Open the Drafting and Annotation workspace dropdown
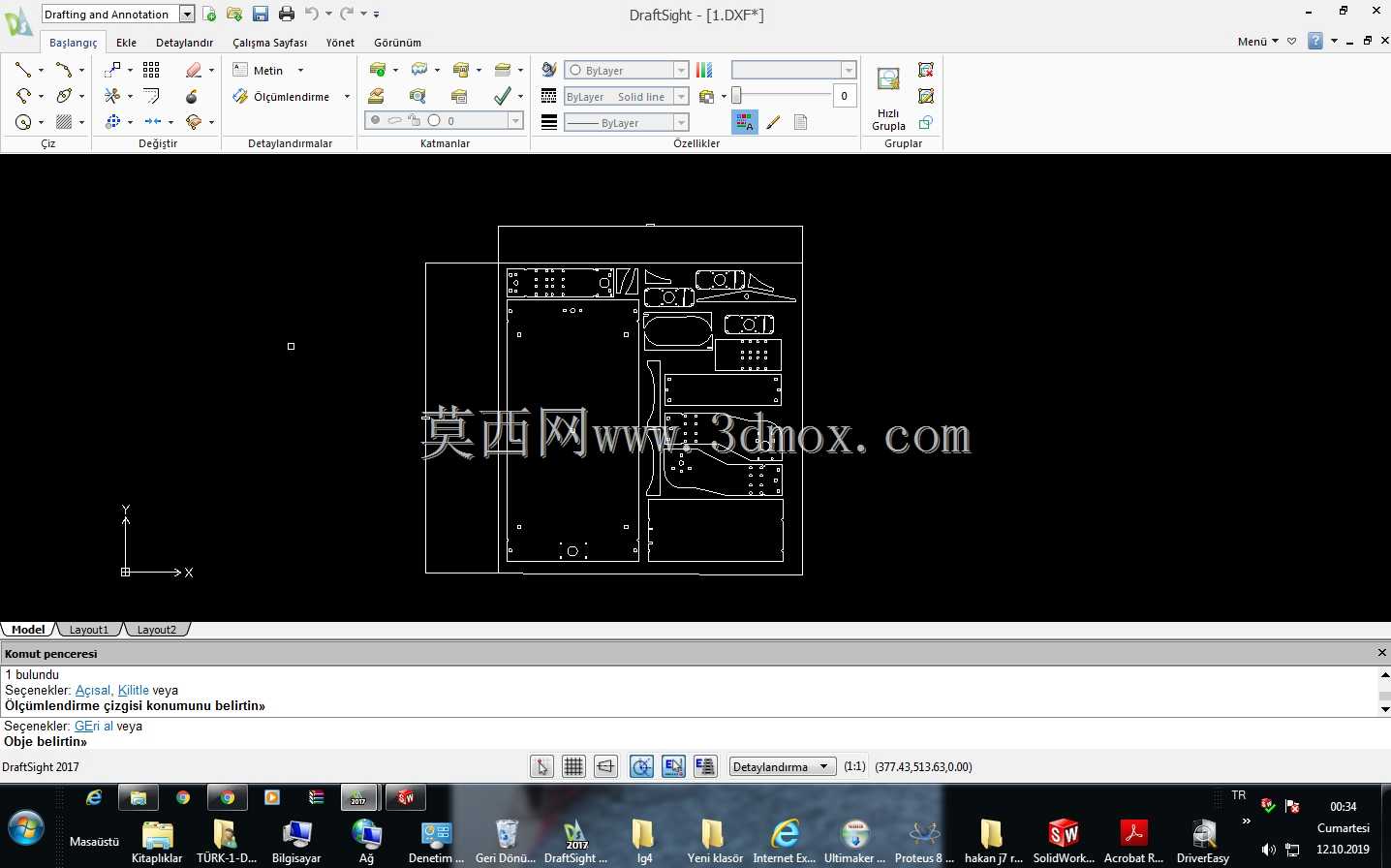 [187, 14]
